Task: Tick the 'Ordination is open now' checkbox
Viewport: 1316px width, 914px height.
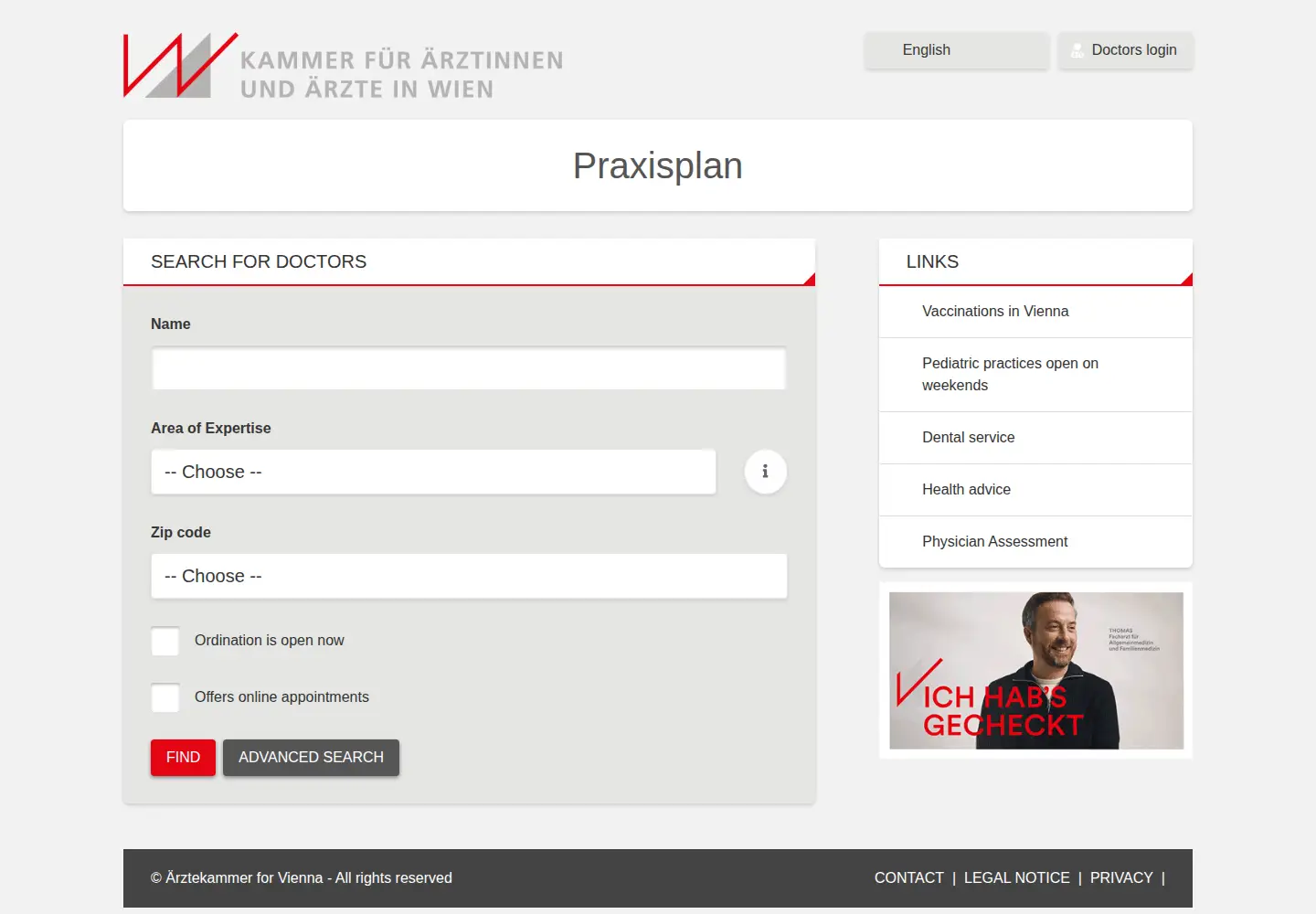Action: (165, 641)
